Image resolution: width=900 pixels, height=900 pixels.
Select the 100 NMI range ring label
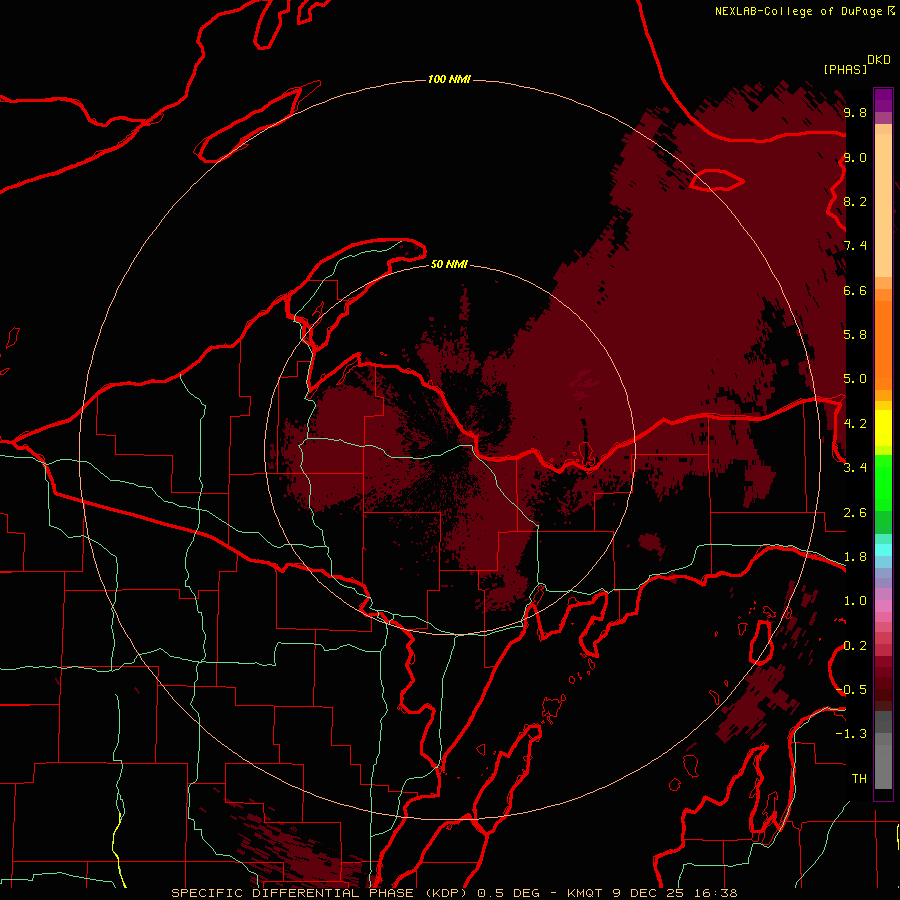tap(449, 79)
